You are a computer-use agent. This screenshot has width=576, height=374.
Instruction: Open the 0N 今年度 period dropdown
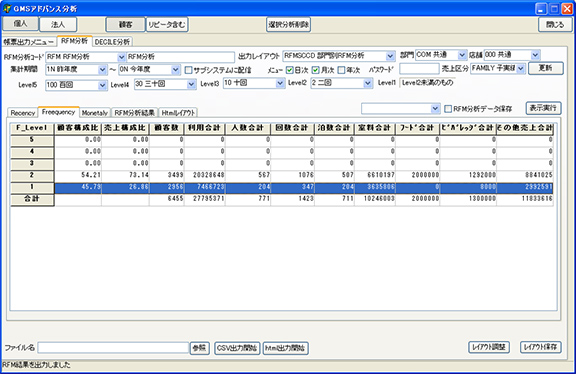click(176, 69)
